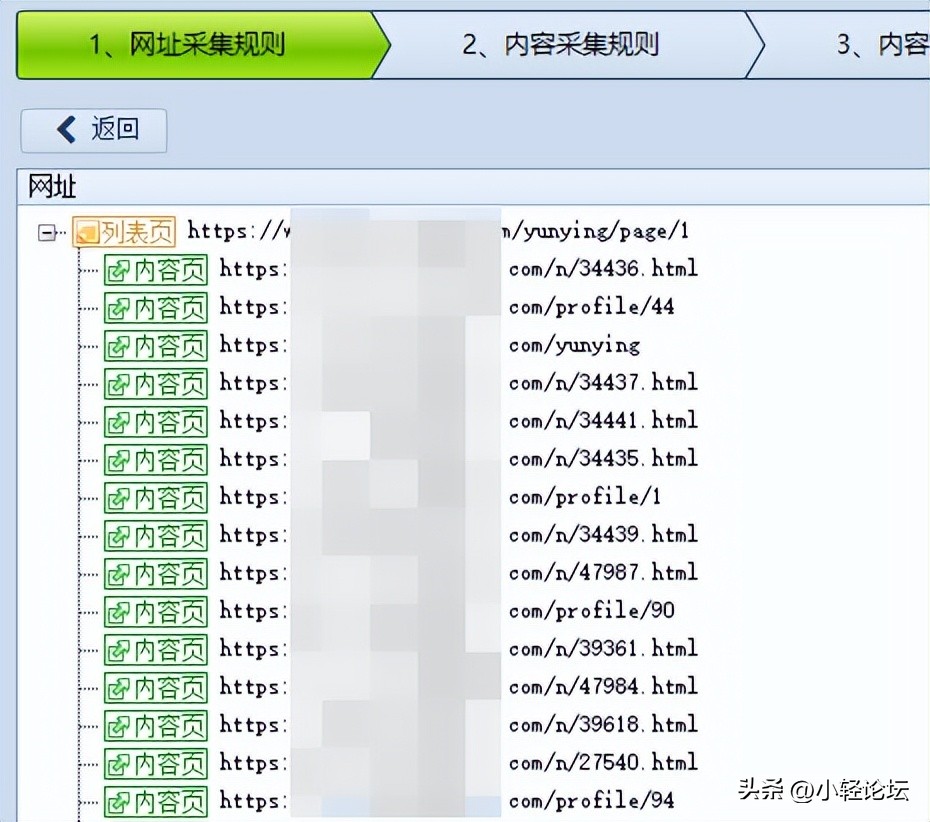Select URL text com/n/39618.html
Screen dimensions: 930x822
603,725
